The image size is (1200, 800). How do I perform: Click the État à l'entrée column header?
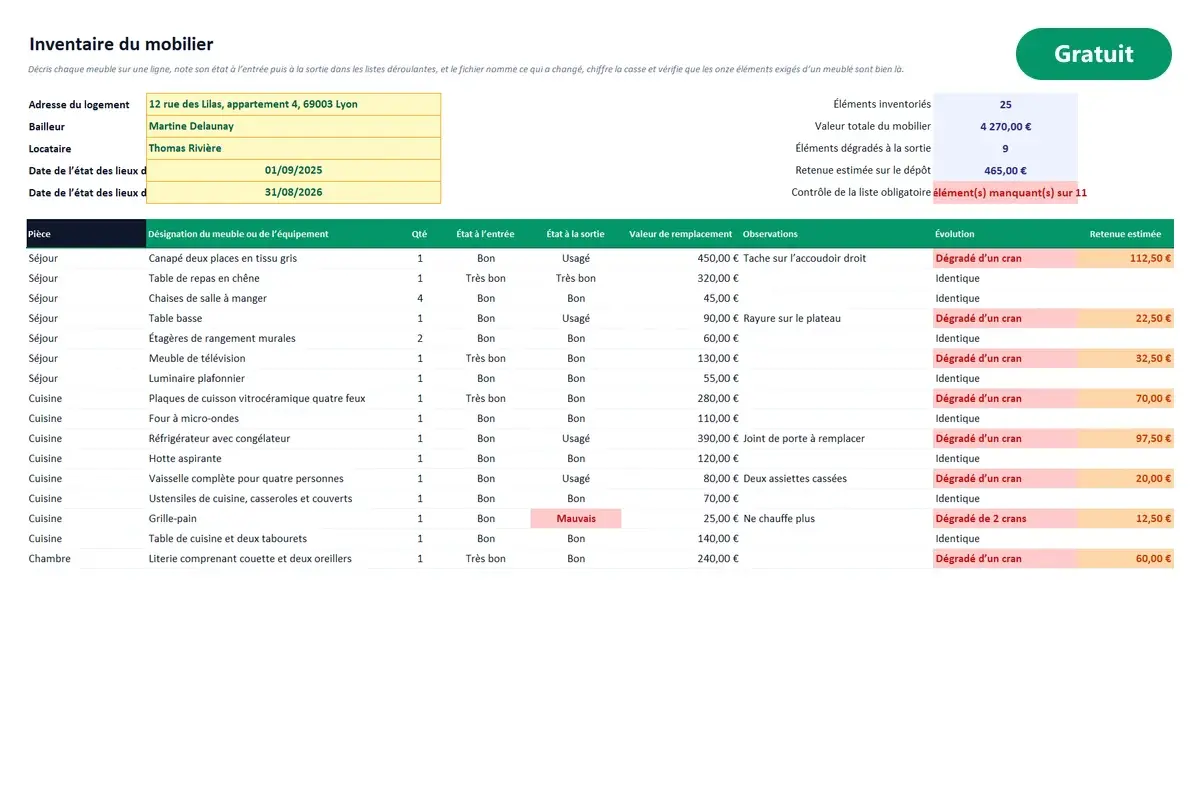tap(486, 234)
